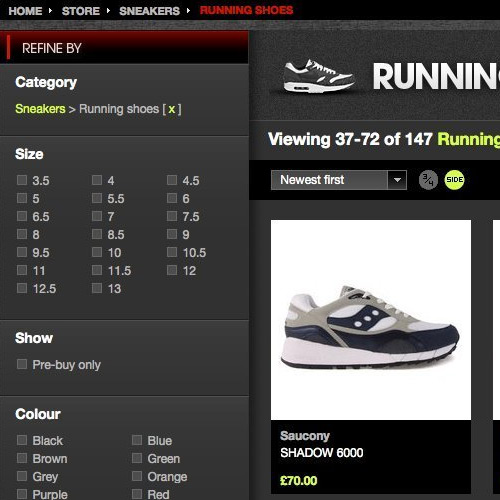The width and height of the screenshot is (500, 500).
Task: Check the Black colour filter
Action: pyautogui.click(x=22, y=440)
